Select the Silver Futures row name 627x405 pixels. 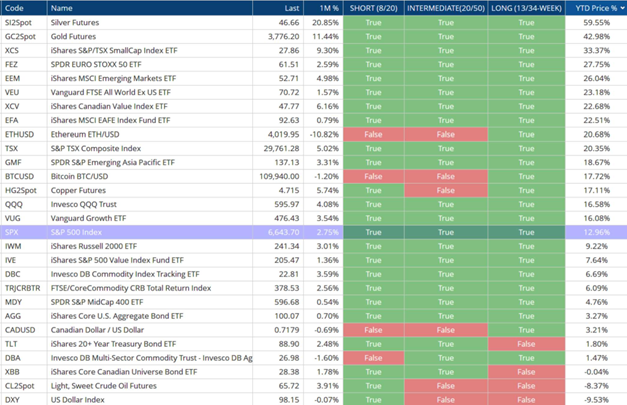click(81, 21)
